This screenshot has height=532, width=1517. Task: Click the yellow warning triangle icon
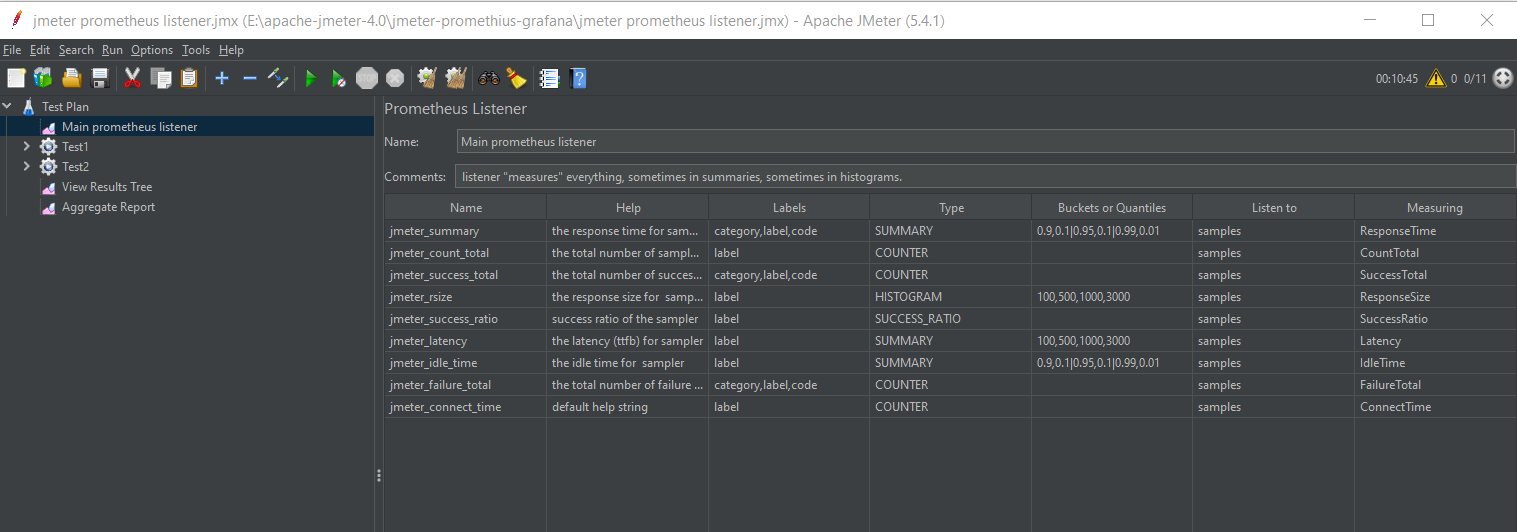pyautogui.click(x=1436, y=78)
